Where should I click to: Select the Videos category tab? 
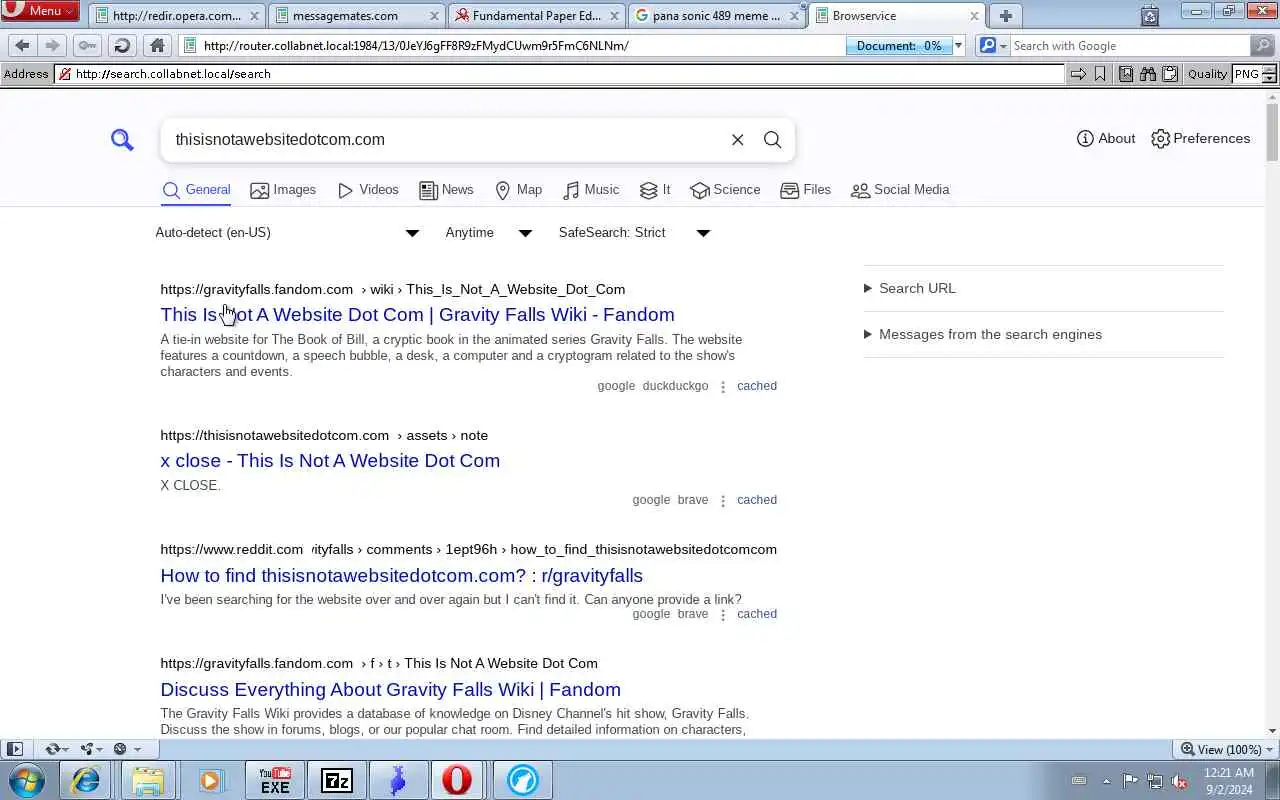(x=368, y=190)
